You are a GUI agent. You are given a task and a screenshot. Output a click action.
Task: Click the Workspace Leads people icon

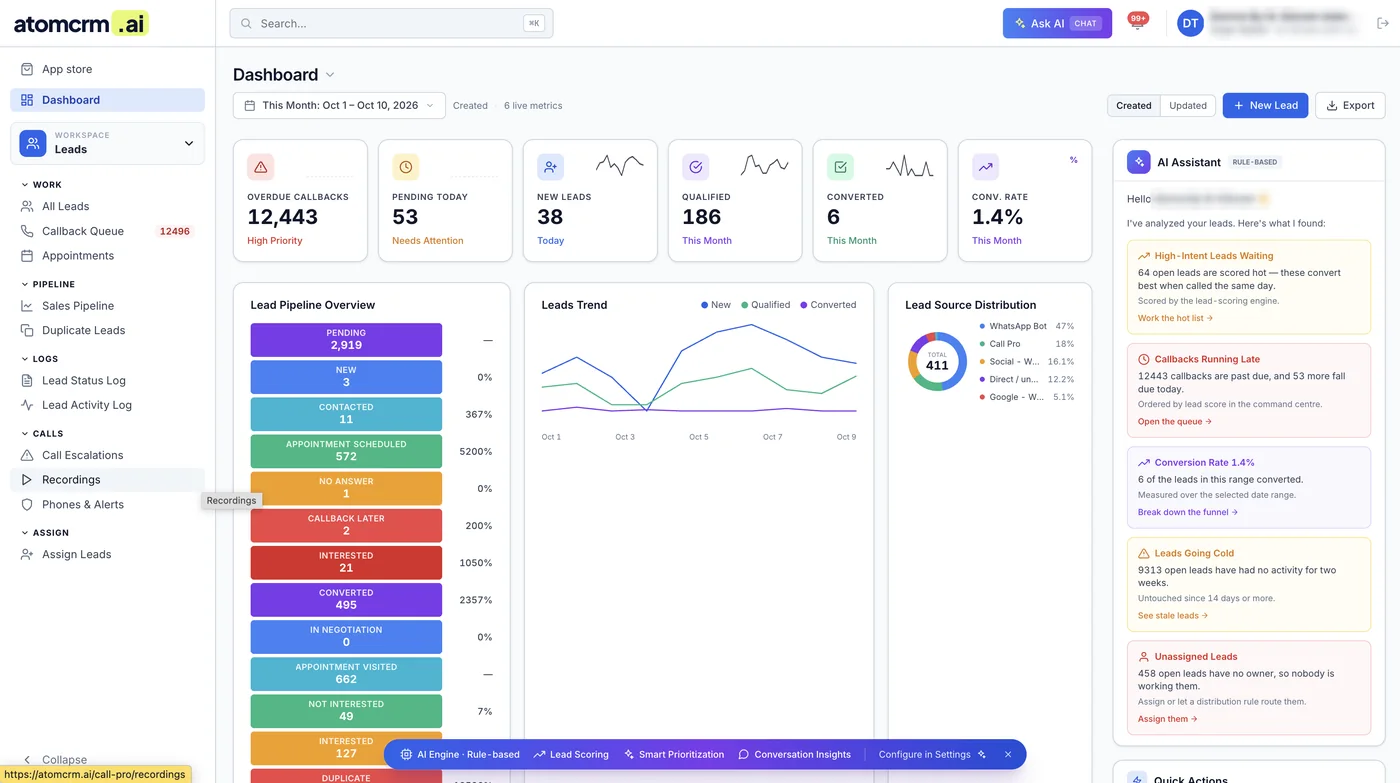pos(33,143)
